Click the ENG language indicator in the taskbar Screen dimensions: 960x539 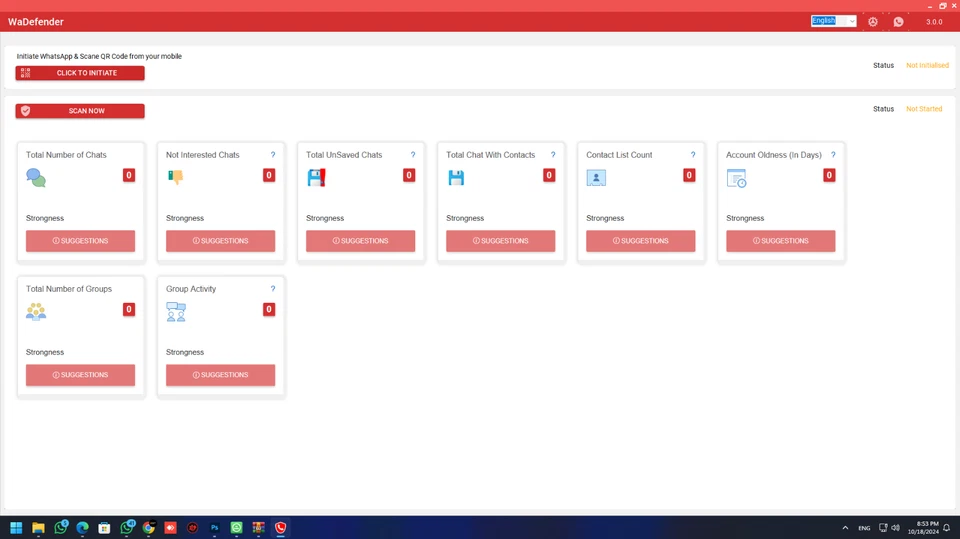(864, 528)
